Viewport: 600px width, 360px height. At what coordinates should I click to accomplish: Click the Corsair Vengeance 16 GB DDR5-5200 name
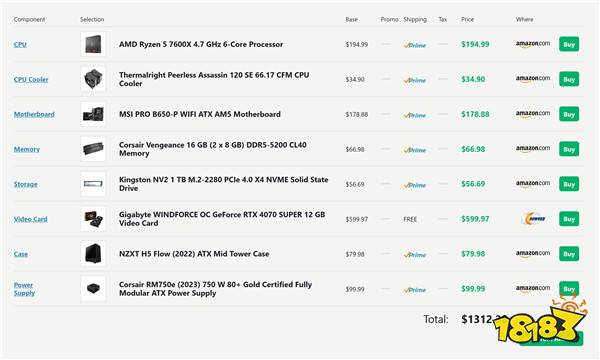coord(213,149)
